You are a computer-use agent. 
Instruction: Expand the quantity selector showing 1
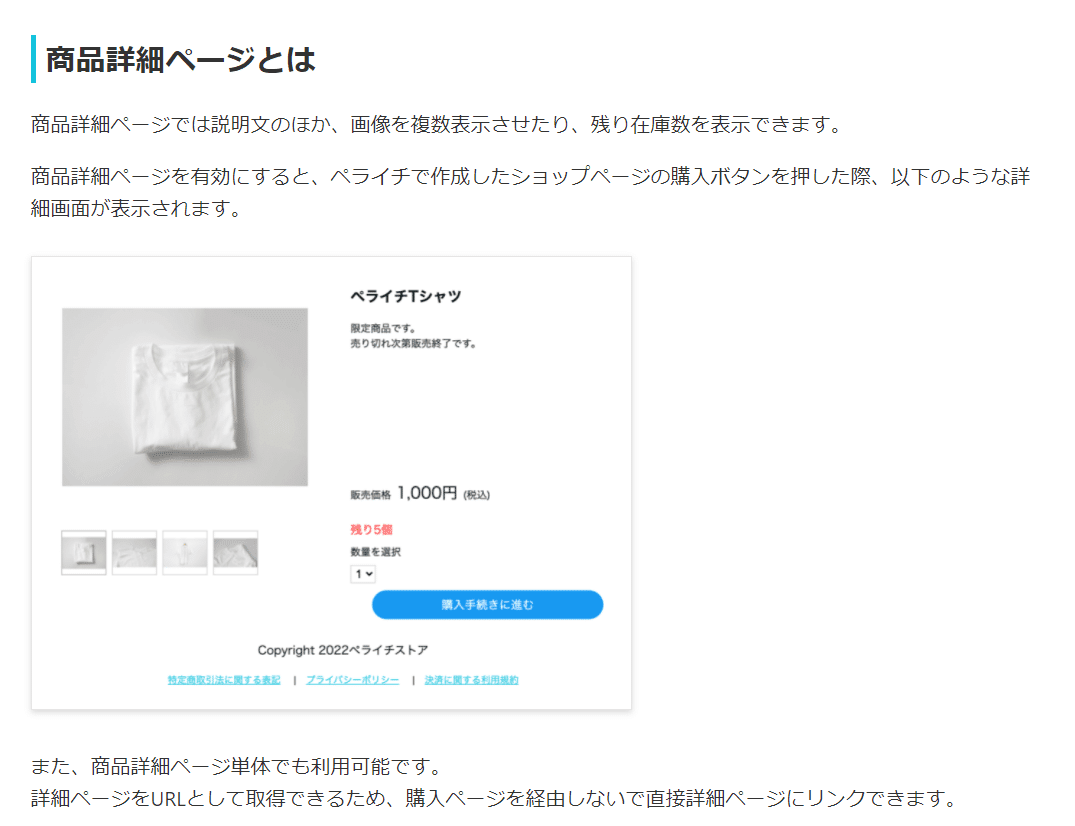(363, 573)
